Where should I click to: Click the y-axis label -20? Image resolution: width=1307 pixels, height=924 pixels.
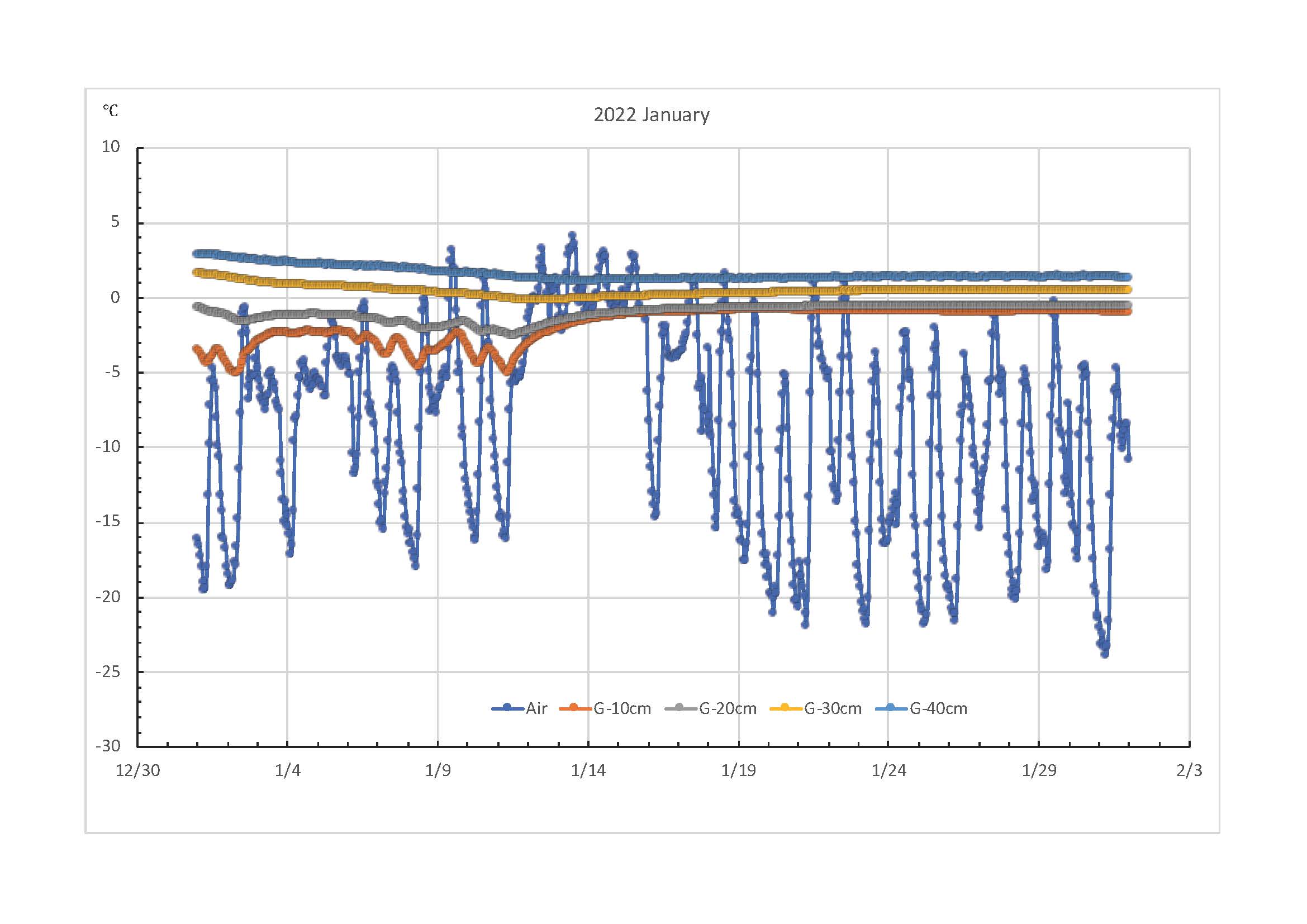point(108,597)
